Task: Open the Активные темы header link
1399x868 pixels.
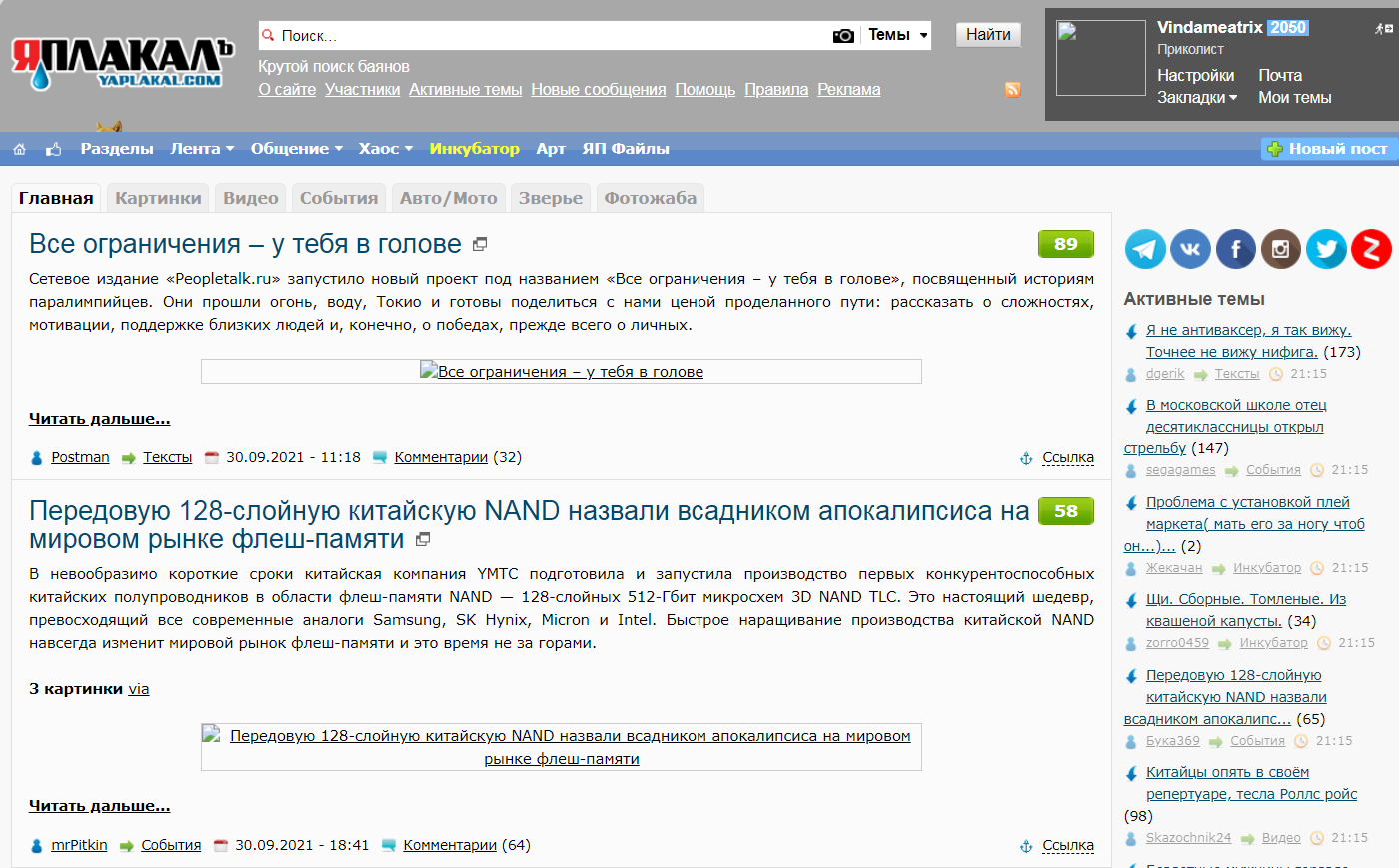Action: tap(466, 89)
